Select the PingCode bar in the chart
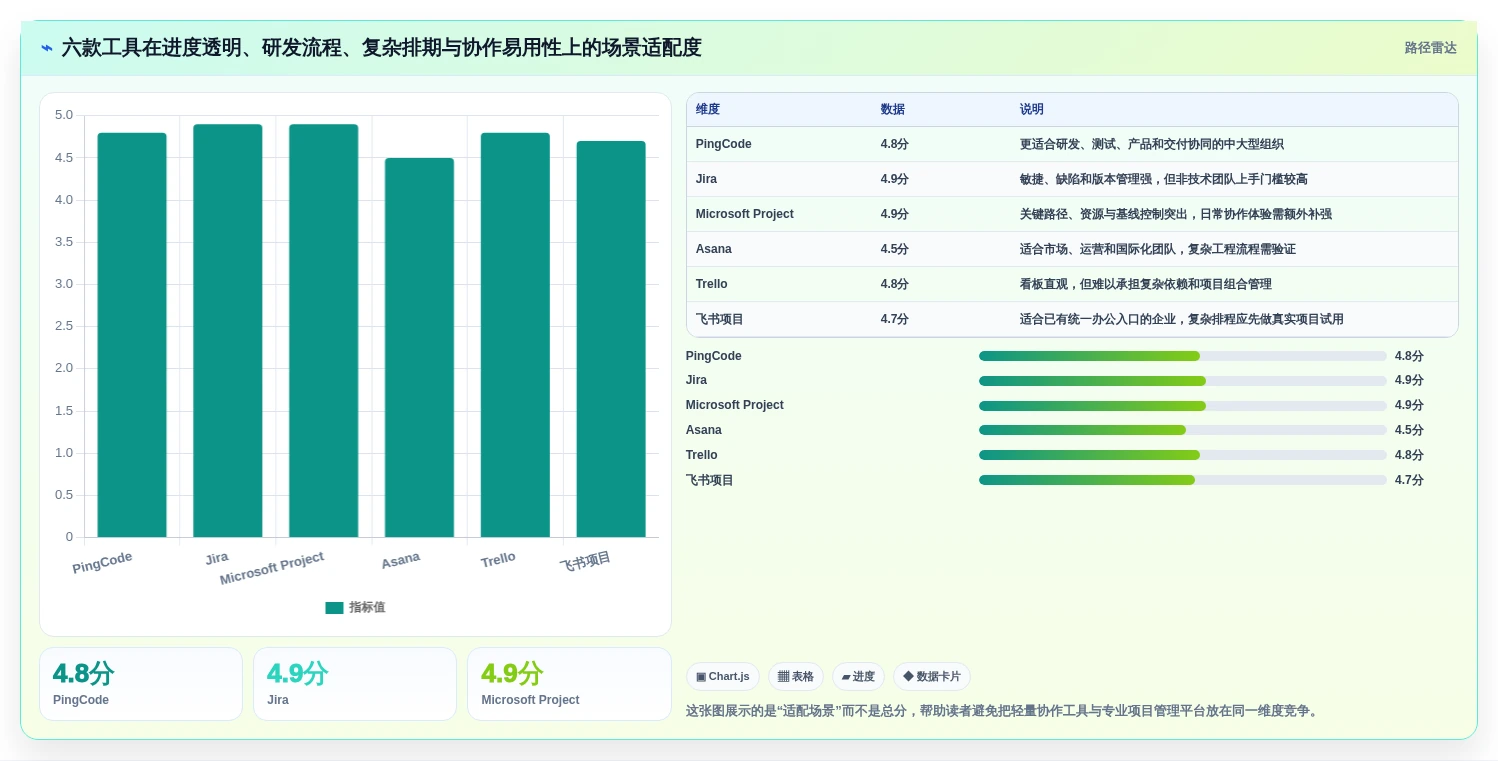This screenshot has height=761, width=1498. coord(132,335)
